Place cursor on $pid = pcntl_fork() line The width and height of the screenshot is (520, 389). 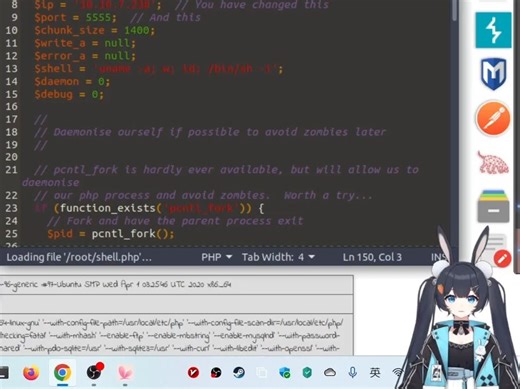tap(110, 234)
